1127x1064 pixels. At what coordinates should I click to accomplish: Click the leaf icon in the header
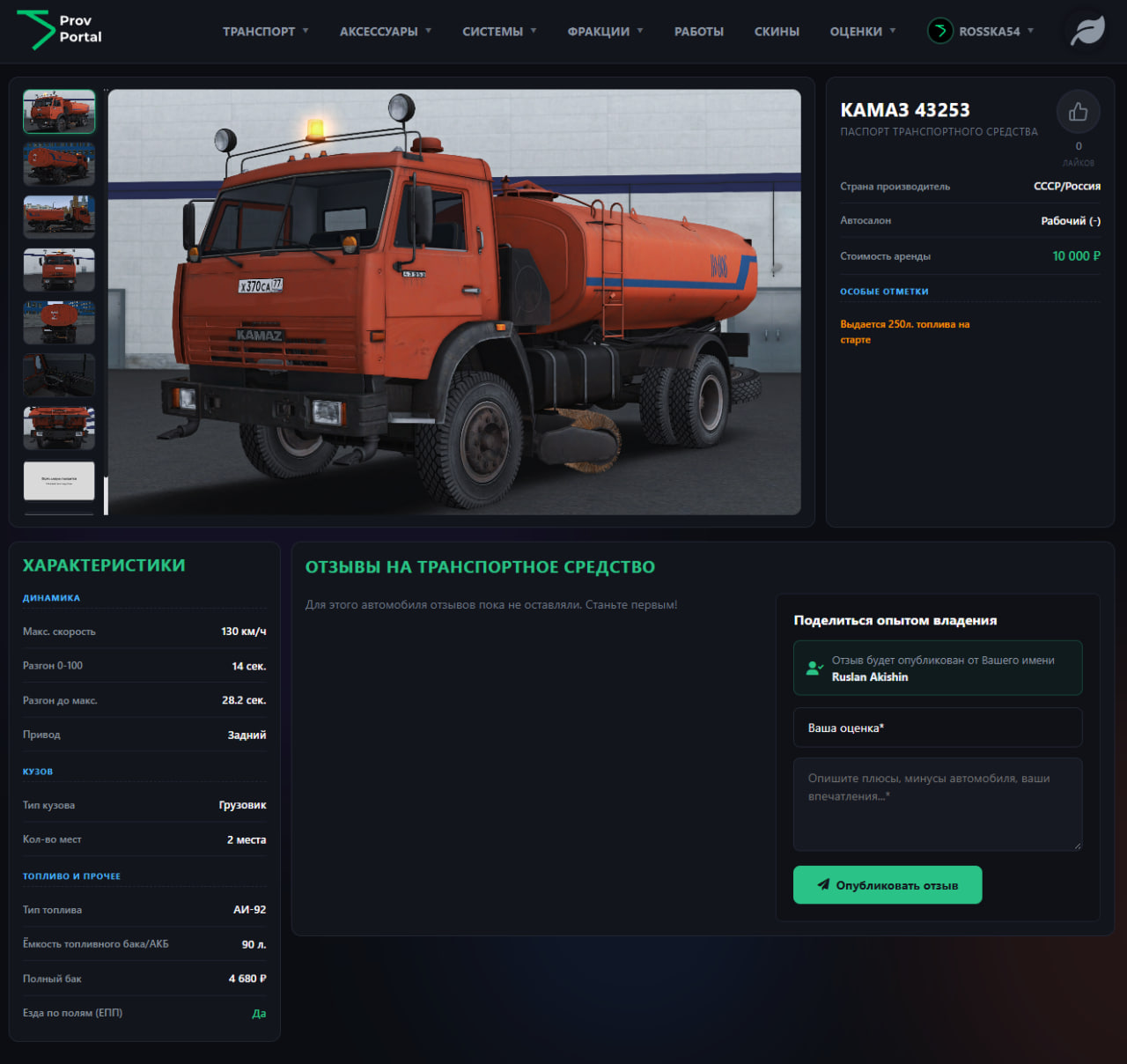[x=1086, y=31]
